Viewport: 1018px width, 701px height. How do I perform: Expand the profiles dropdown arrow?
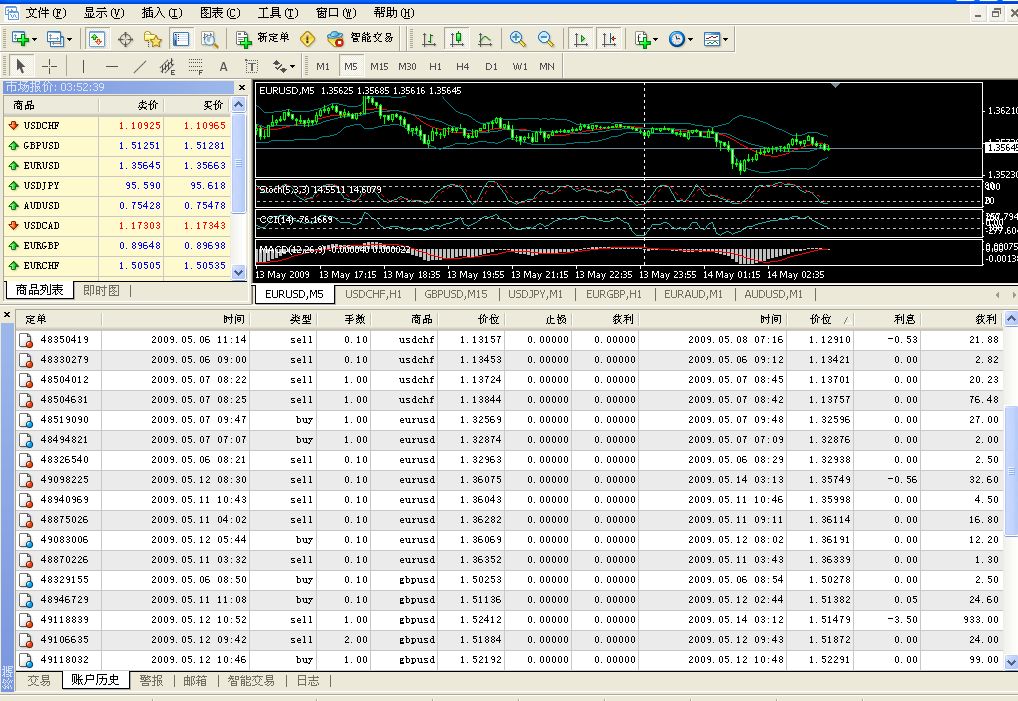click(x=69, y=40)
